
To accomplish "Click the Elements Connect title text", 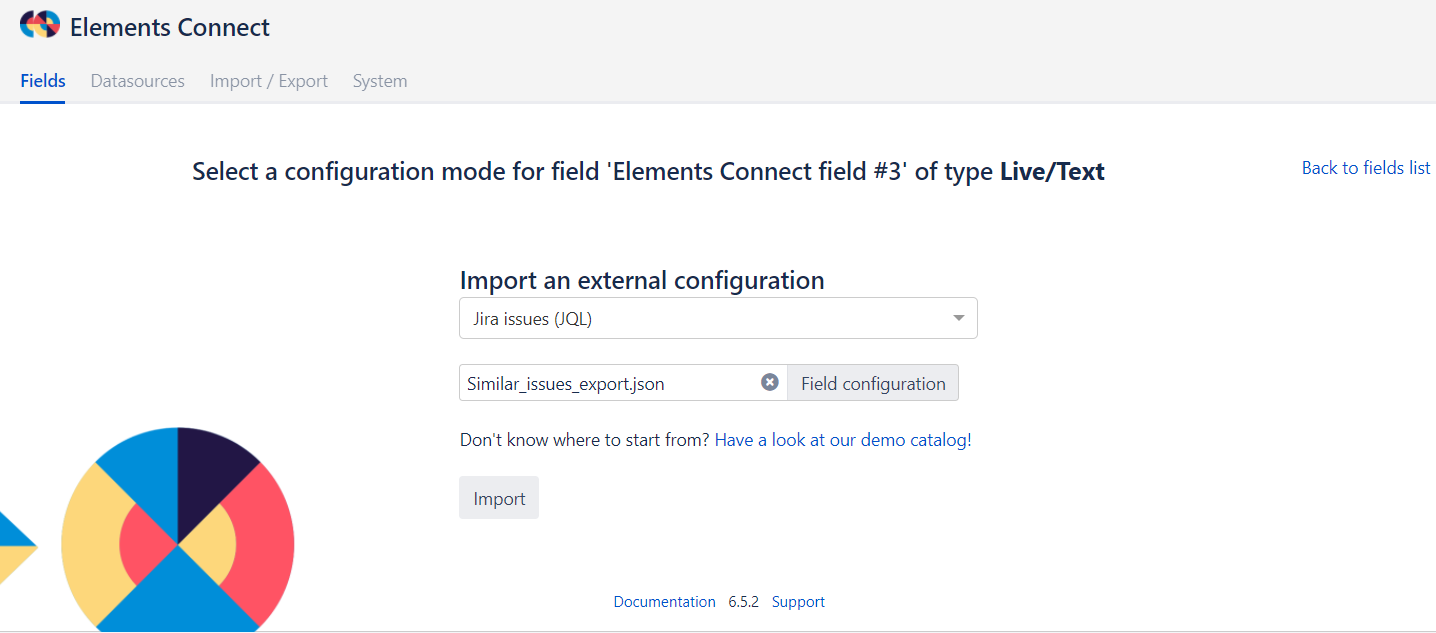I will tap(169, 27).
